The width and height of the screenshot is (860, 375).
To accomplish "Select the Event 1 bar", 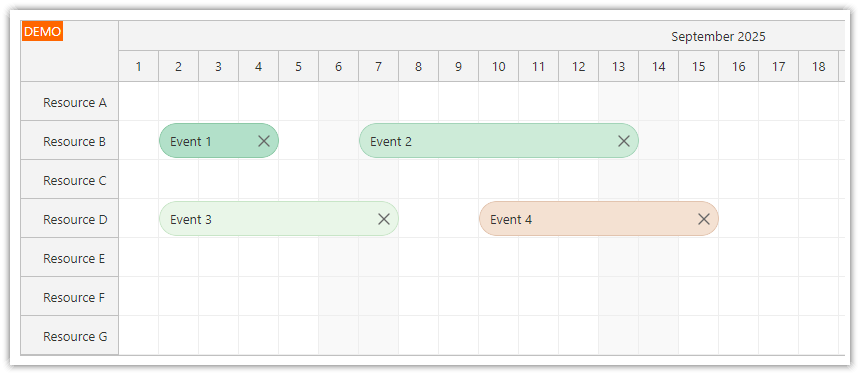I will 219,141.
